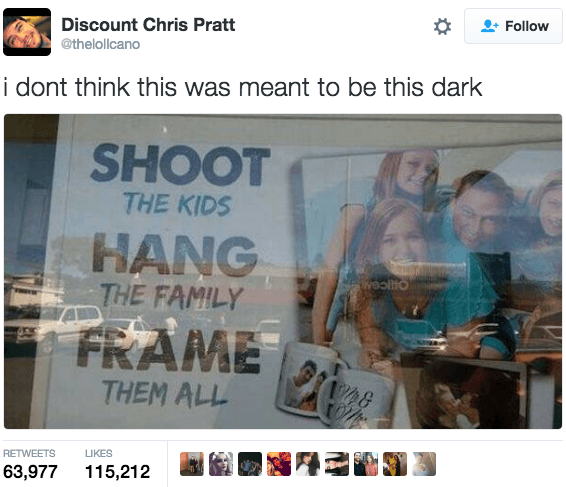The height and width of the screenshot is (487, 566).
Task: Open sixth liker avatar, sideways black-white photo
Action: coord(337,464)
